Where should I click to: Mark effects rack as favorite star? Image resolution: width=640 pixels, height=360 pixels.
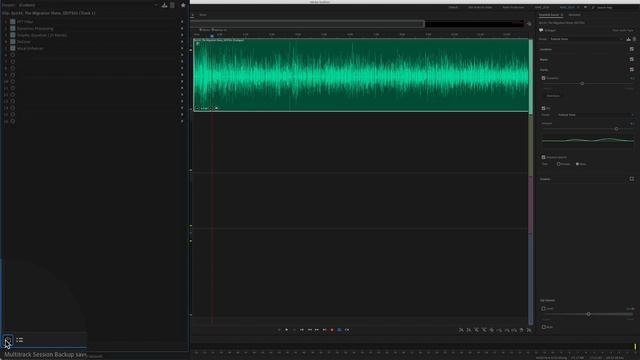tap(183, 5)
